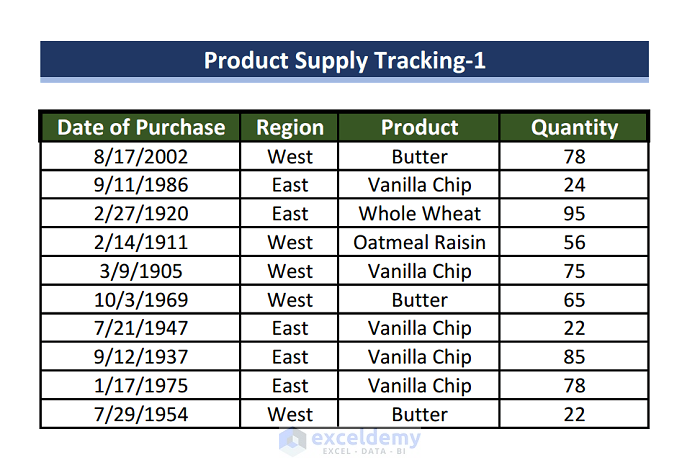Select the 7/29/1954 date cell
This screenshot has width=700, height=473.
(140, 414)
